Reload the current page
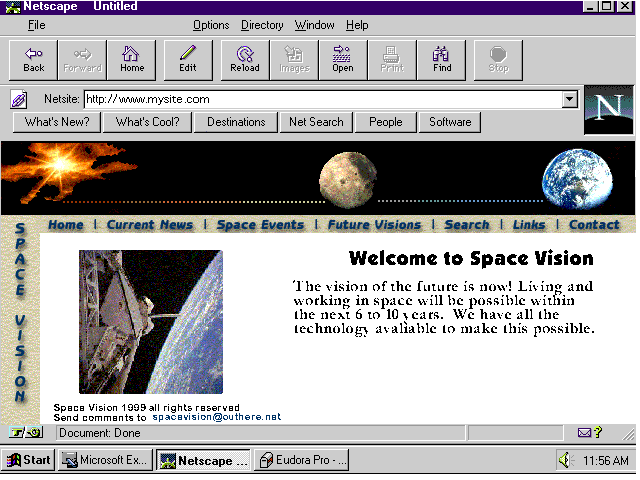The image size is (640, 480). [244, 59]
